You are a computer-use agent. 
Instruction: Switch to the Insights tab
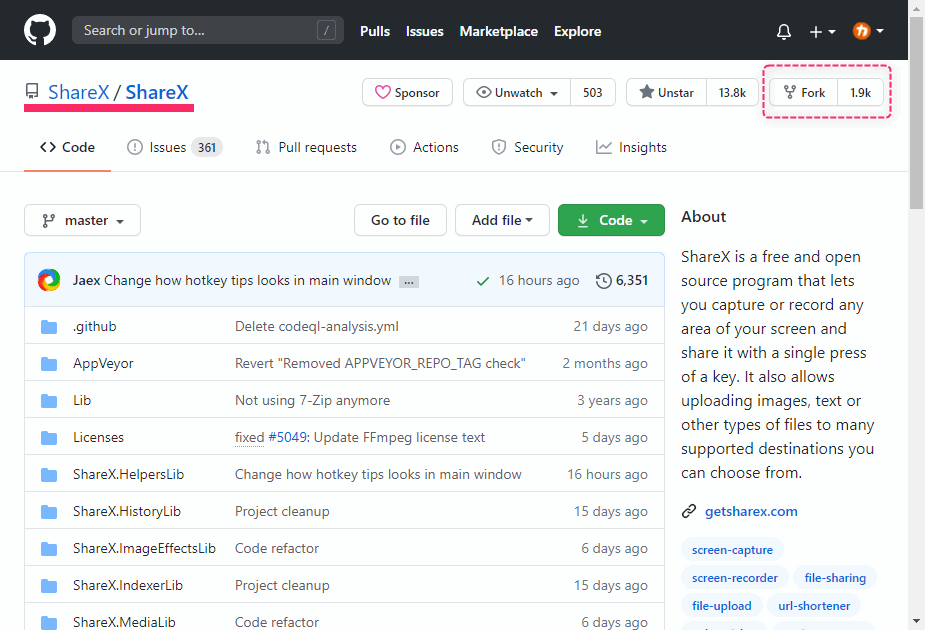coord(631,147)
